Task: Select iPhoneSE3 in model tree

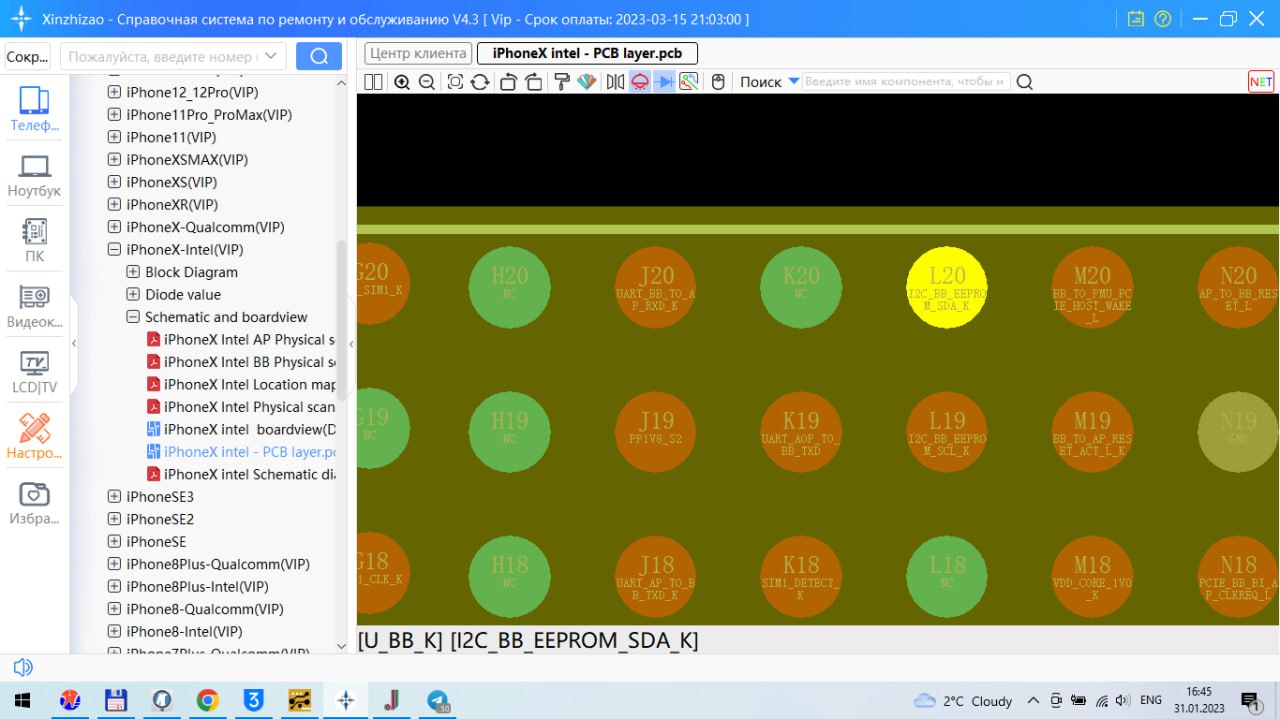Action: tap(160, 497)
